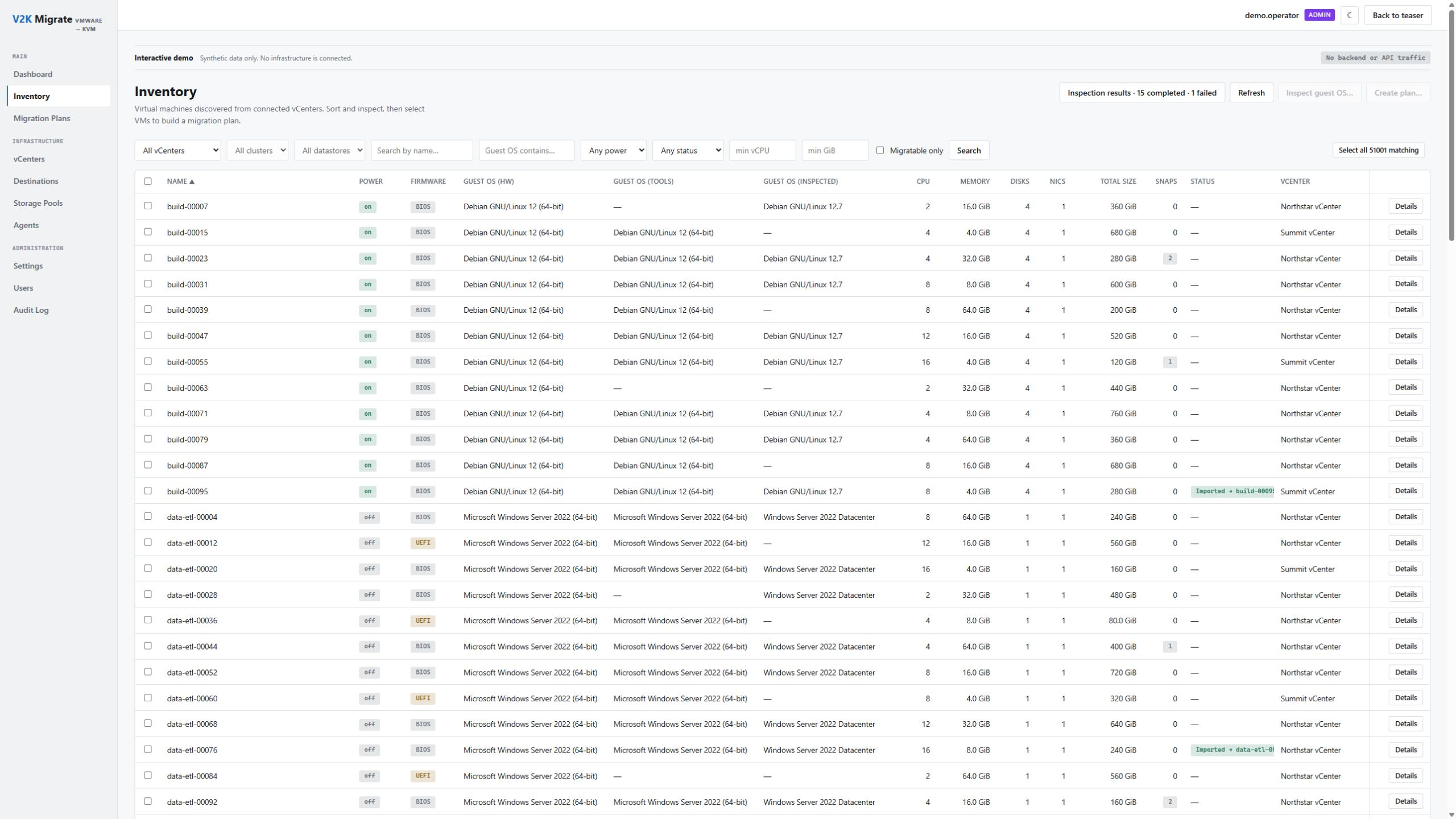Click the Search by name field
Image resolution: width=1456 pixels, height=819 pixels.
pyautogui.click(x=421, y=151)
